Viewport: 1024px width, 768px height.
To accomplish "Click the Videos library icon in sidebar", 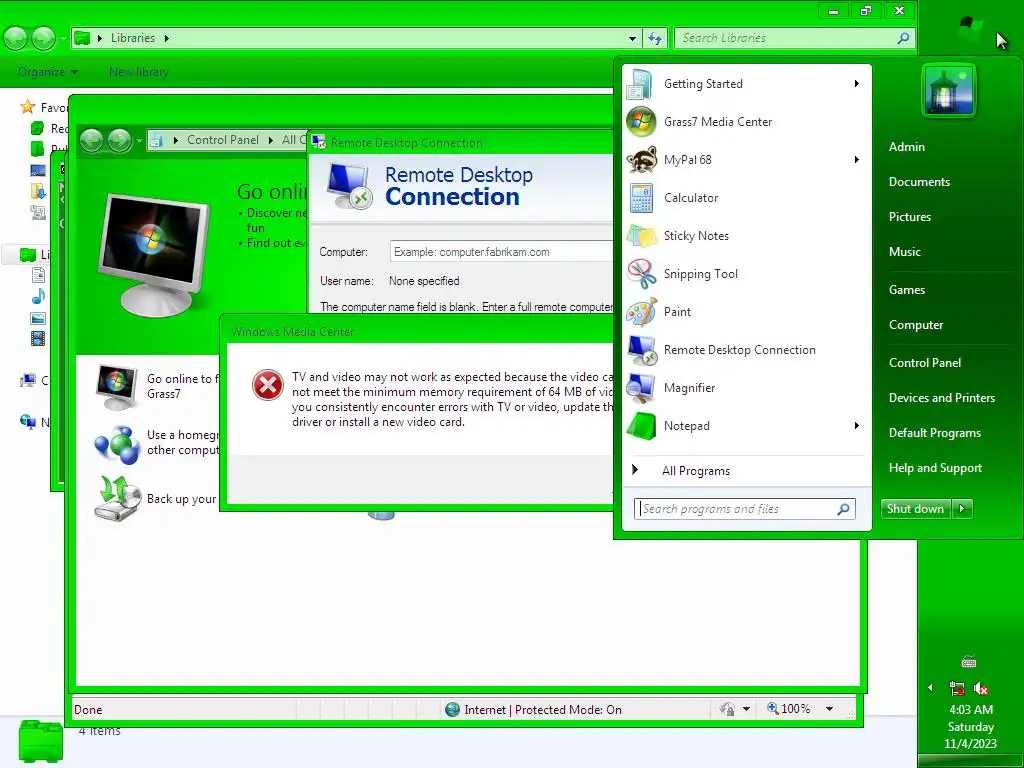I will coord(38,338).
